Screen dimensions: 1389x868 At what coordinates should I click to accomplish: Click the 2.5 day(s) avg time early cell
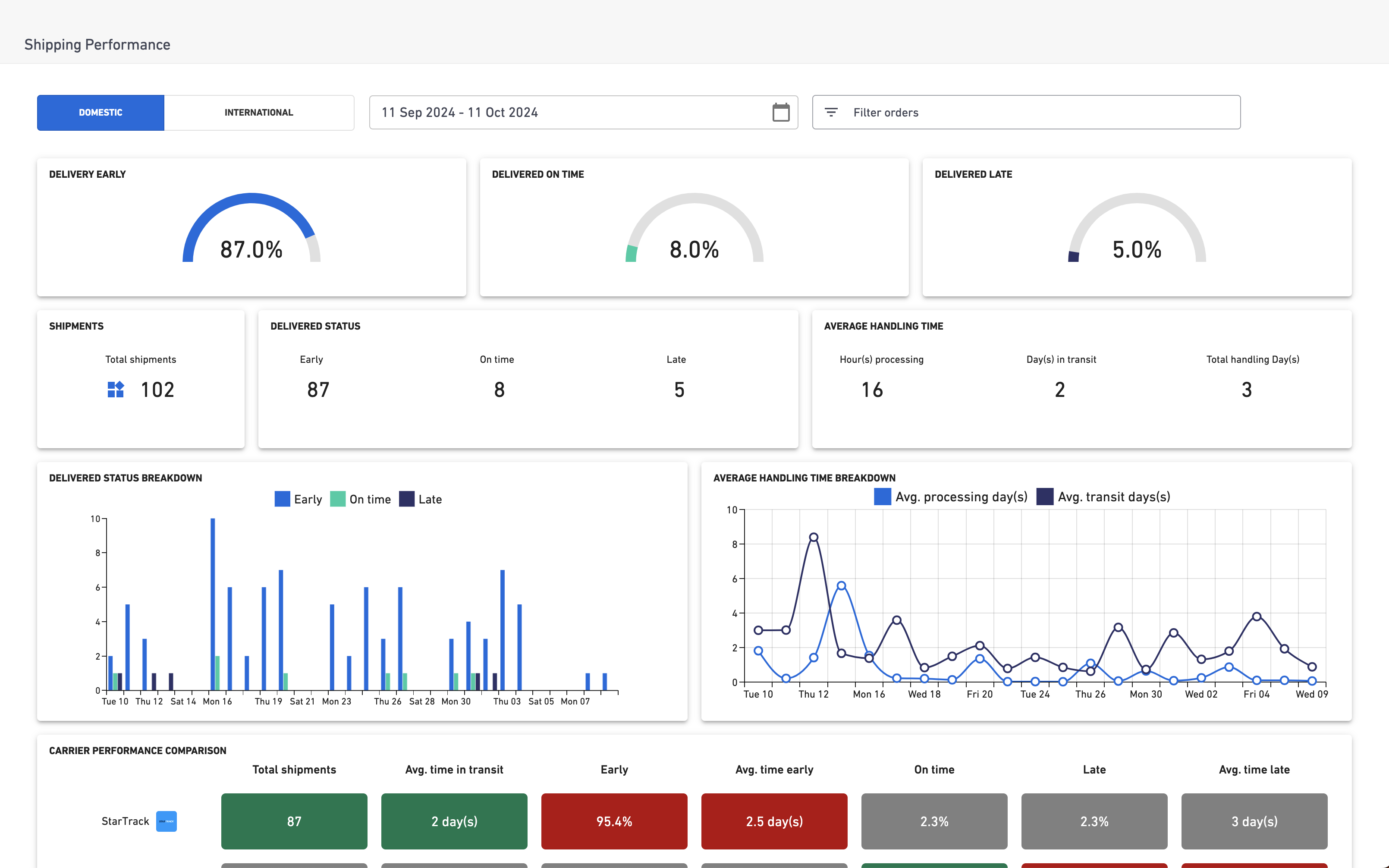click(x=774, y=821)
